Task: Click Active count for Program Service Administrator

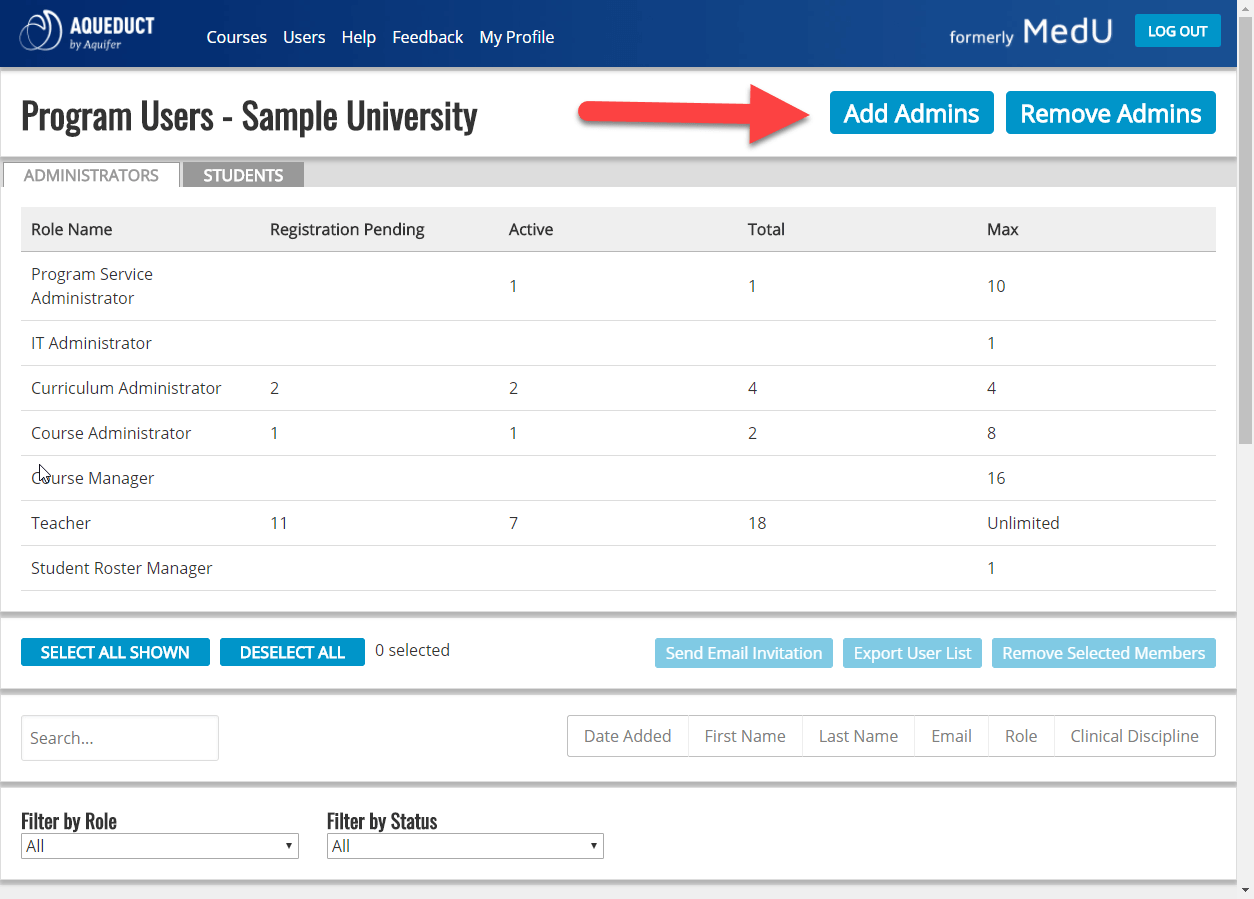Action: pos(513,286)
